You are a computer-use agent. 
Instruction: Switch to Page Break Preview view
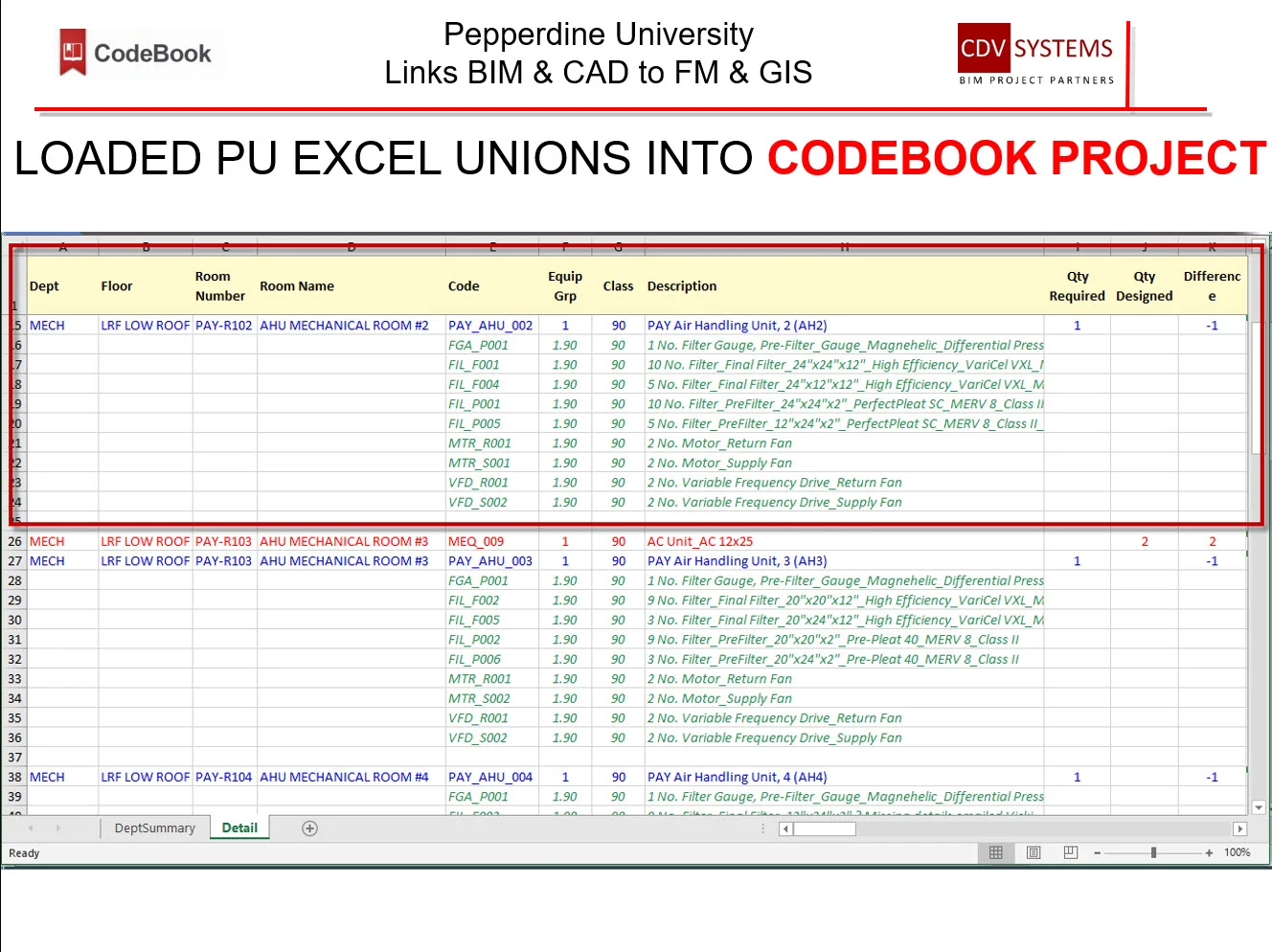point(1071,852)
